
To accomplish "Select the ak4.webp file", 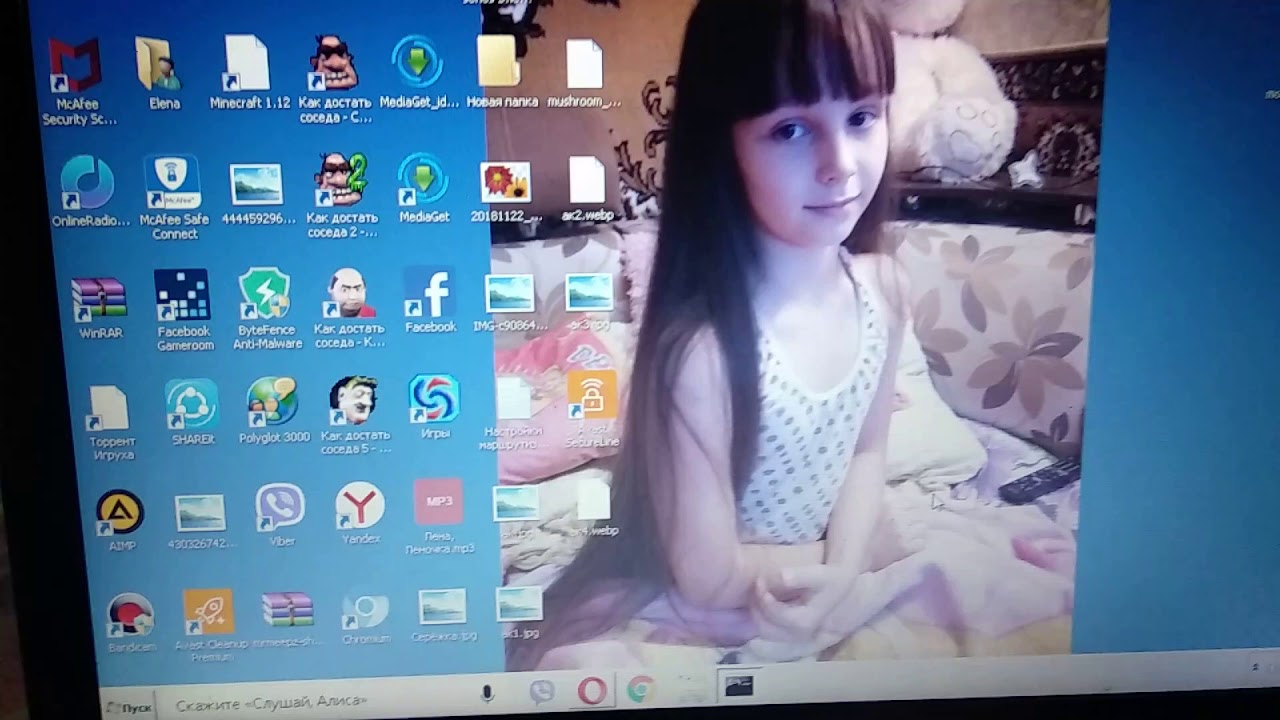I will tap(593, 500).
